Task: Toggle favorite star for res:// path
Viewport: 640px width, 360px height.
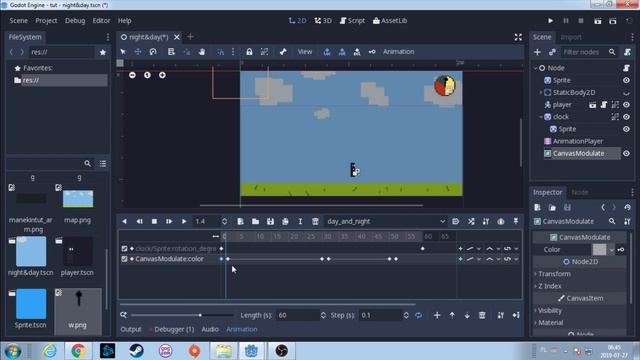Action: pos(102,52)
